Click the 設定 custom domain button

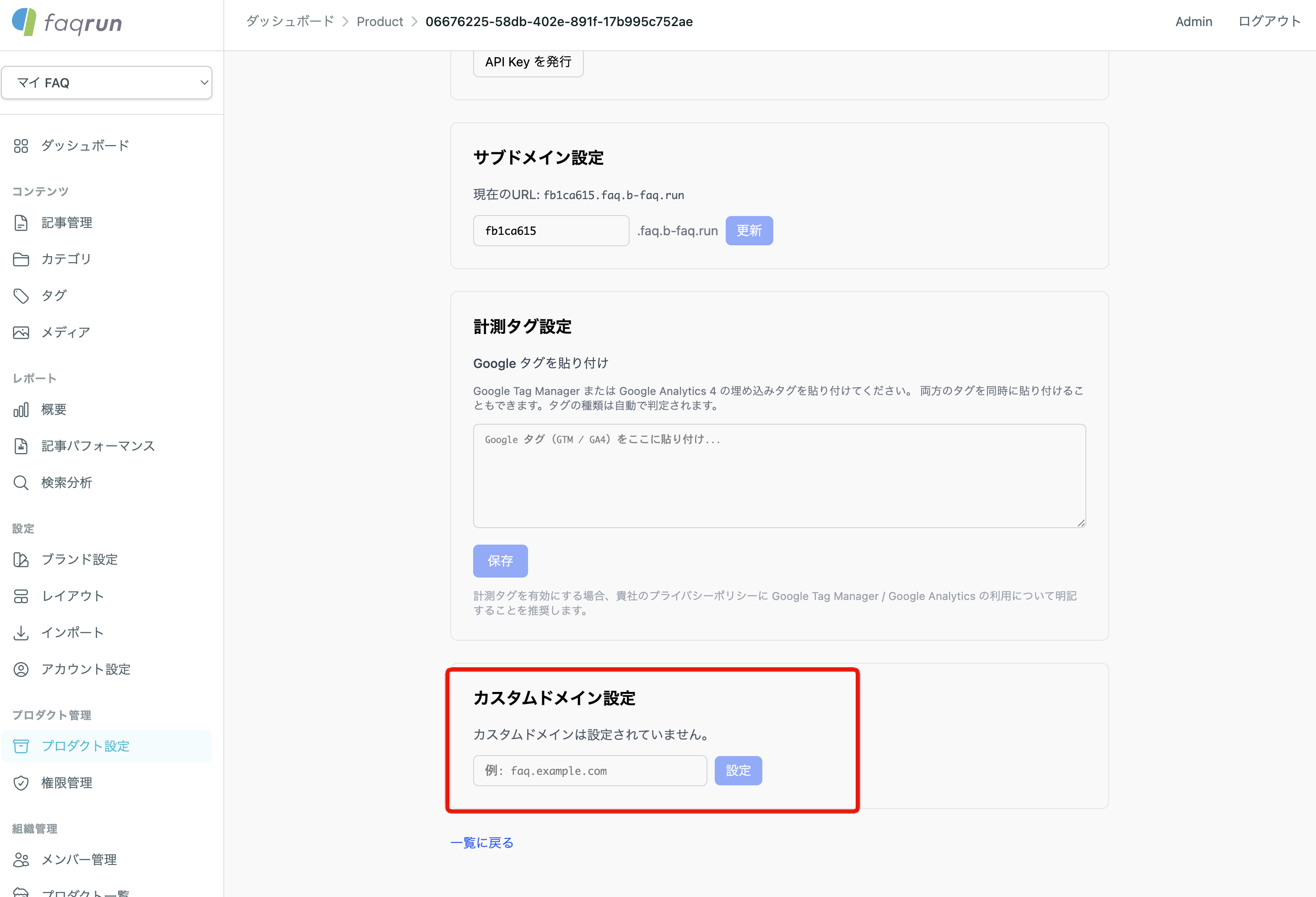pyautogui.click(x=739, y=771)
